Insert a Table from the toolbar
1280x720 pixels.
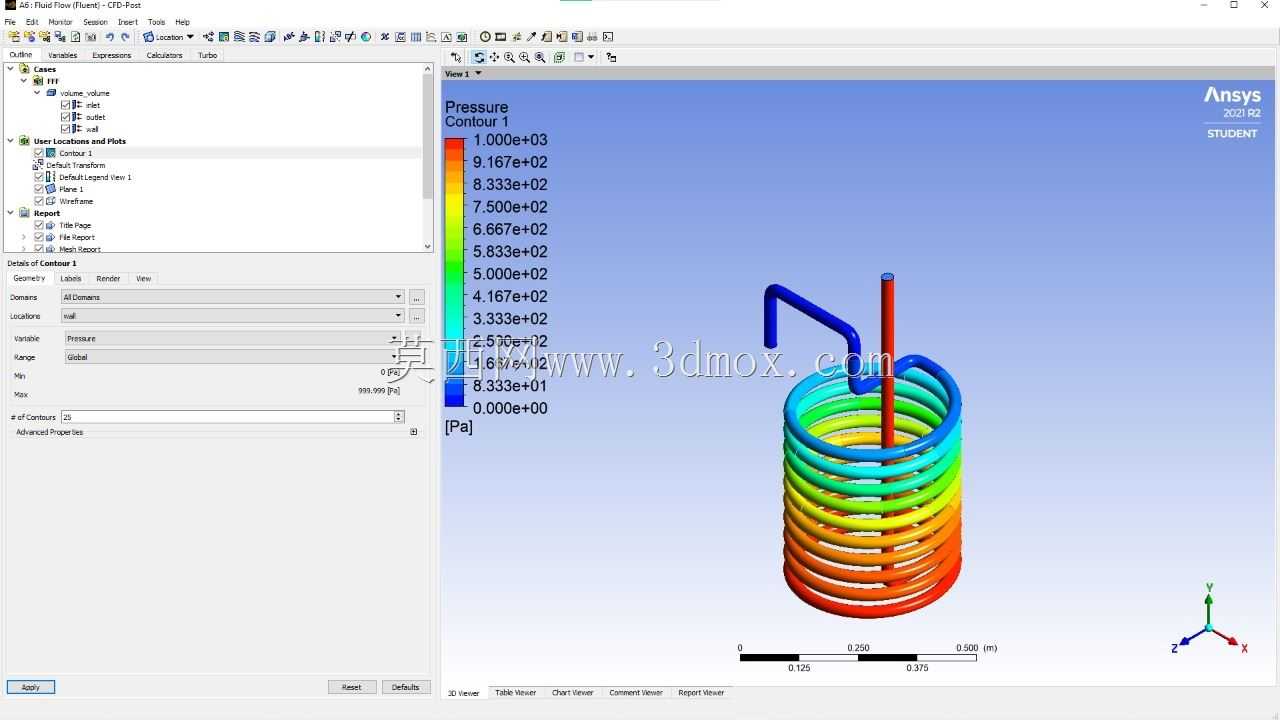click(416, 37)
